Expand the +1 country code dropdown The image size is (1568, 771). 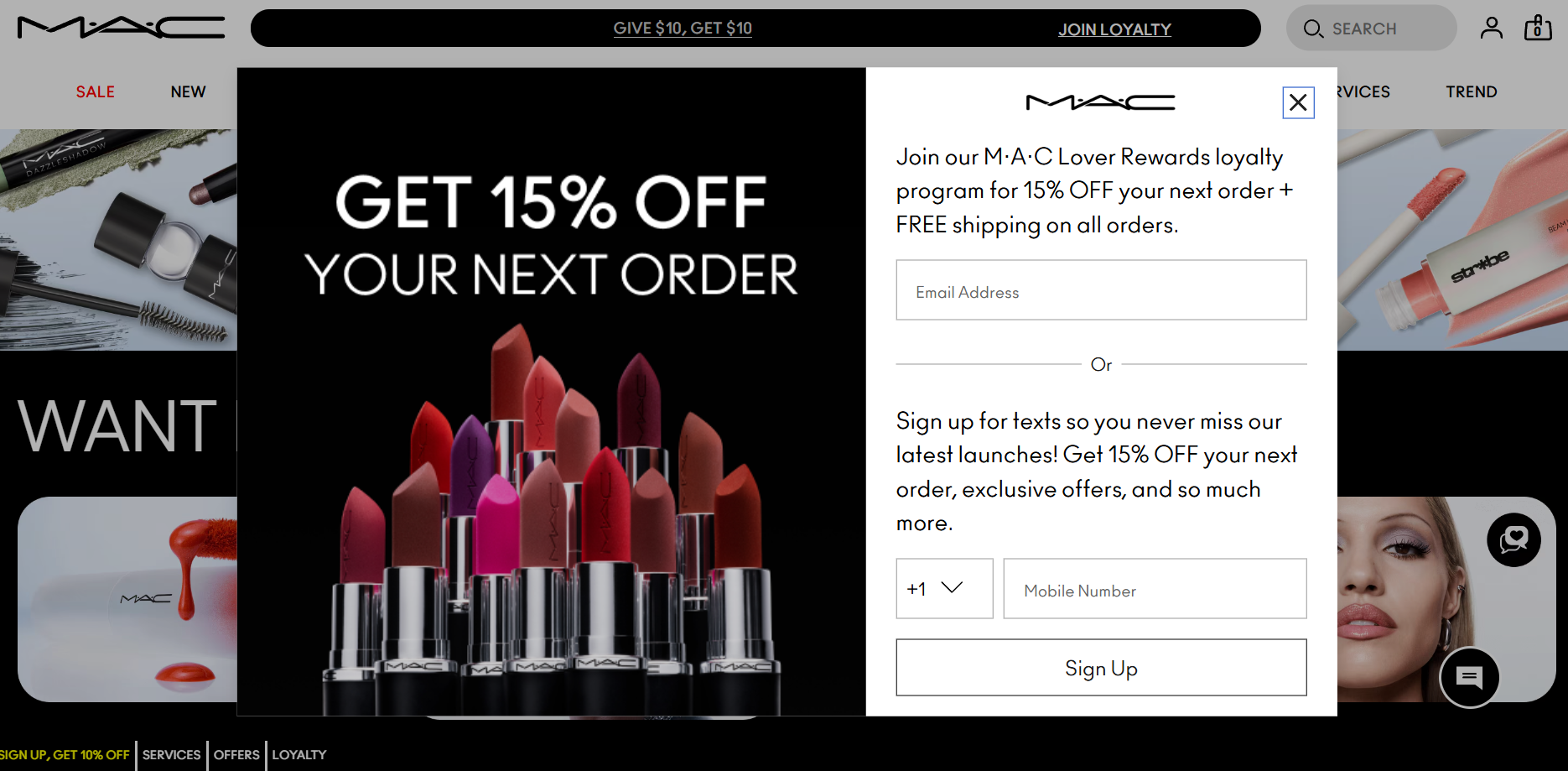pyautogui.click(x=944, y=589)
